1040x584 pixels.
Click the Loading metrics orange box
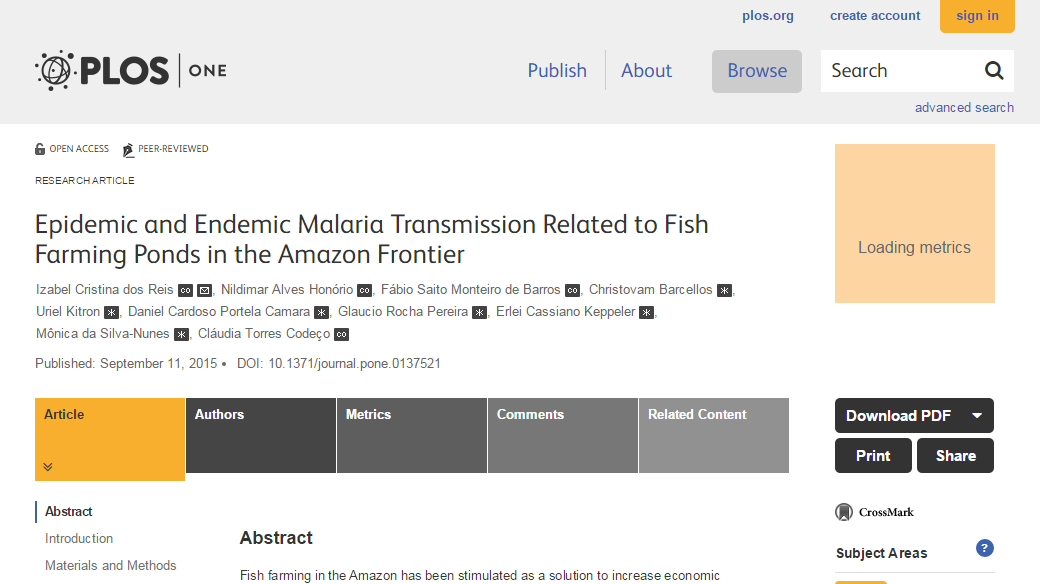(914, 223)
